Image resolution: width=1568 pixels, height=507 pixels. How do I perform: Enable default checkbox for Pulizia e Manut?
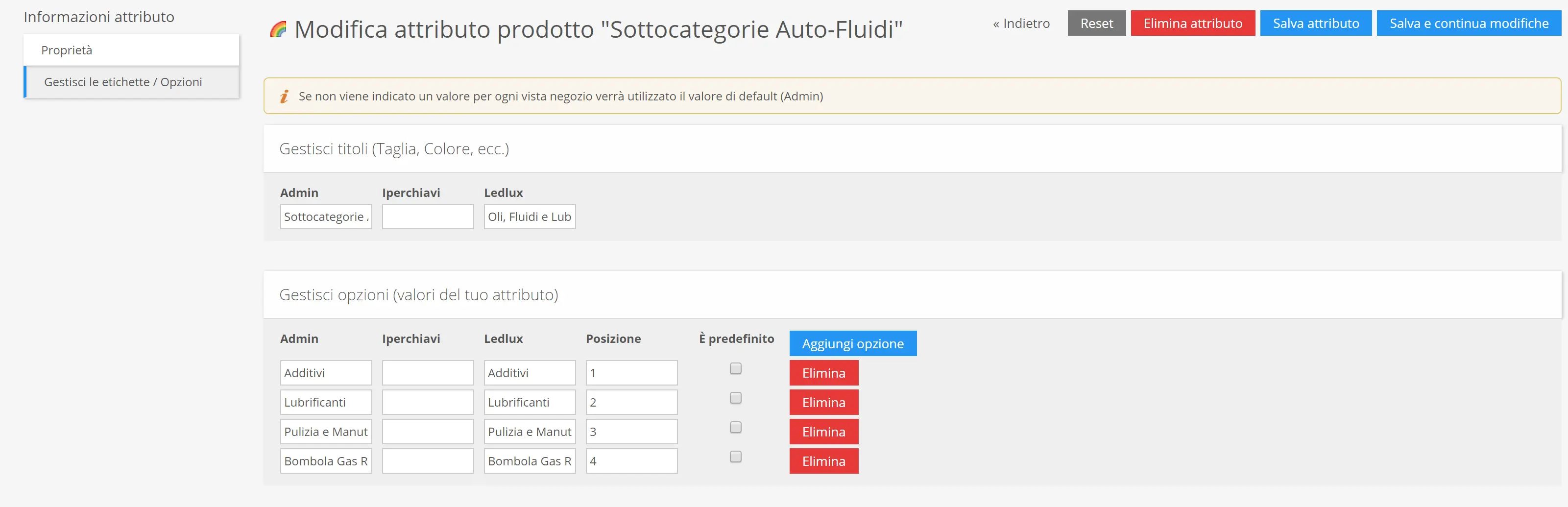click(735, 427)
